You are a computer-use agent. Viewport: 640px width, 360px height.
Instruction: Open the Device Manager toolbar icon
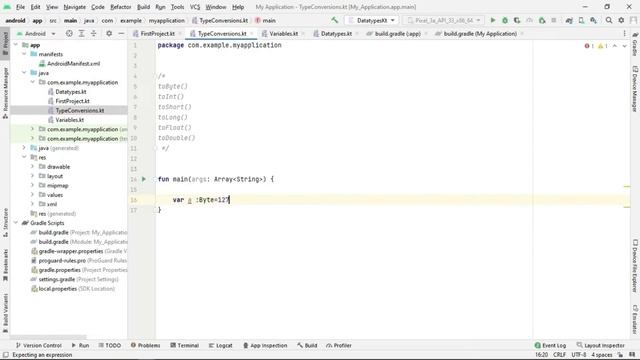click(581, 20)
